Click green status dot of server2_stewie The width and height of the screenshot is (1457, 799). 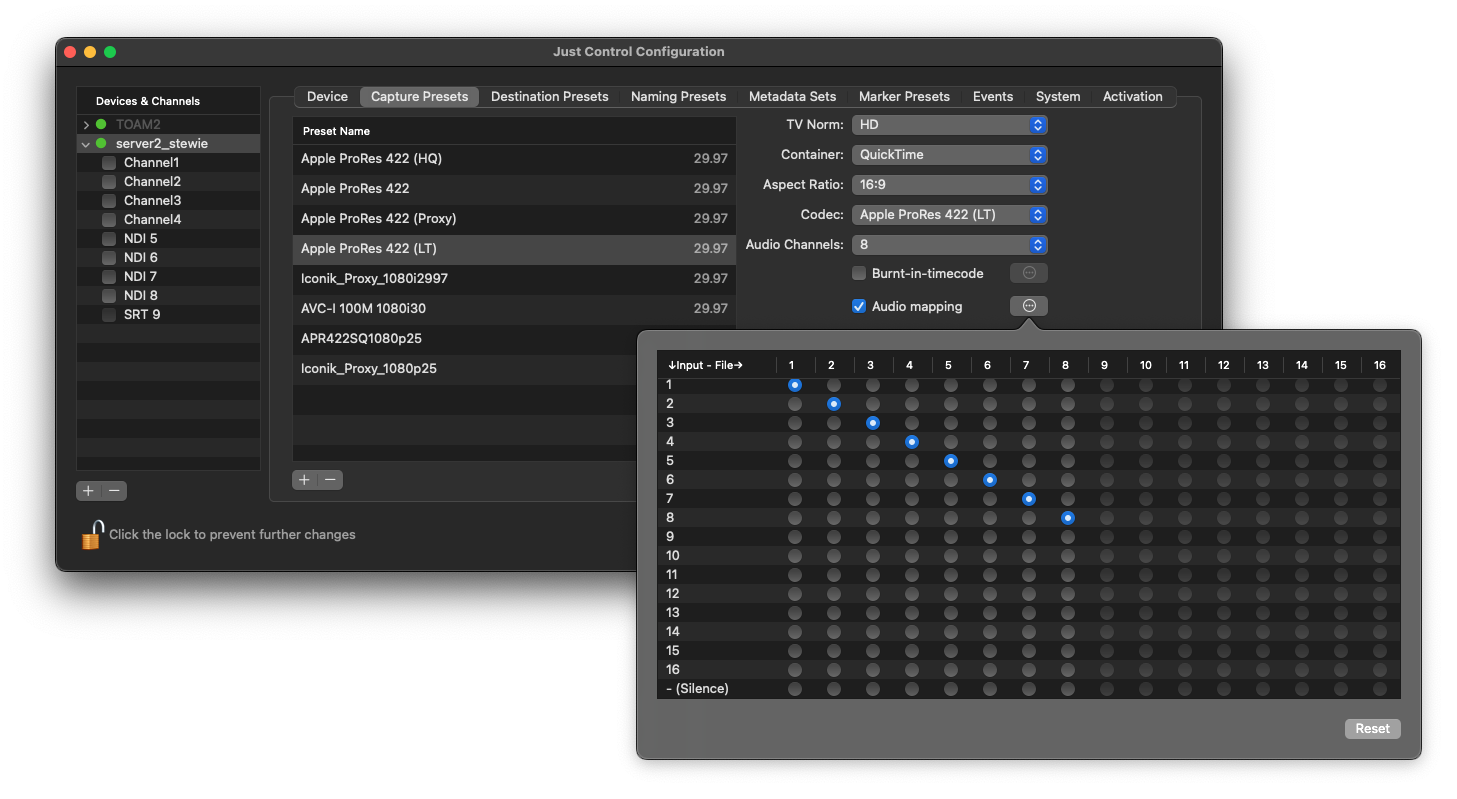[101, 144]
